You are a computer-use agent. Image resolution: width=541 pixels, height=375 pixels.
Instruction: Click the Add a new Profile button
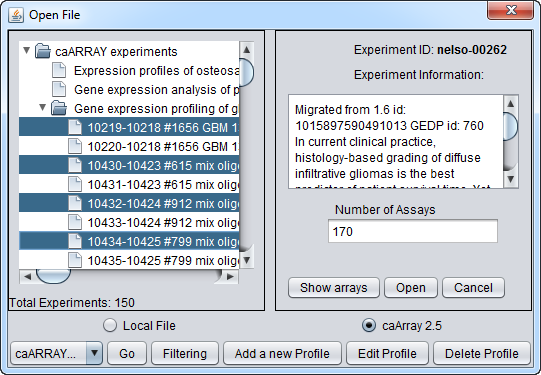point(282,353)
